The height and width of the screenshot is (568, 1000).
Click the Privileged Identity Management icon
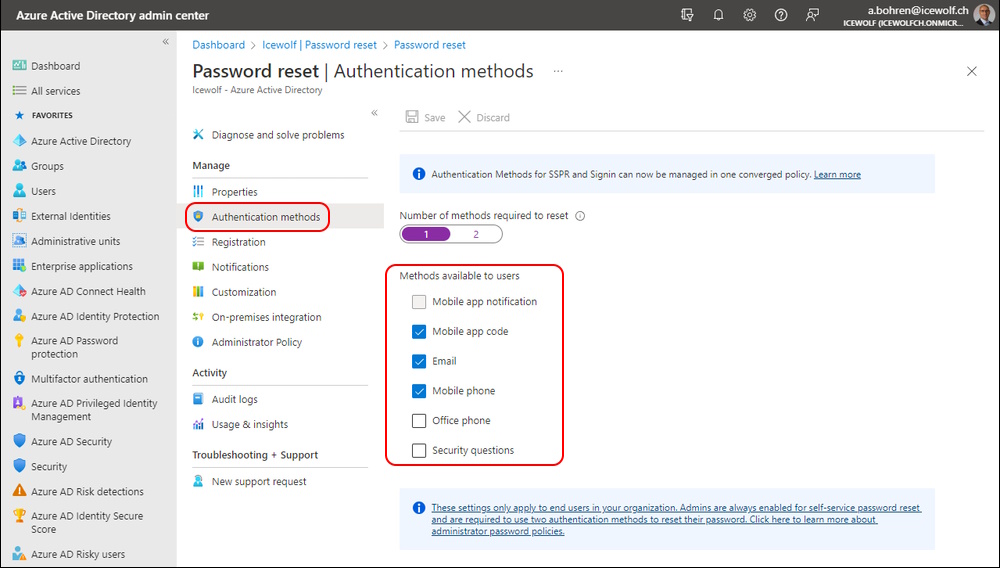coord(20,403)
